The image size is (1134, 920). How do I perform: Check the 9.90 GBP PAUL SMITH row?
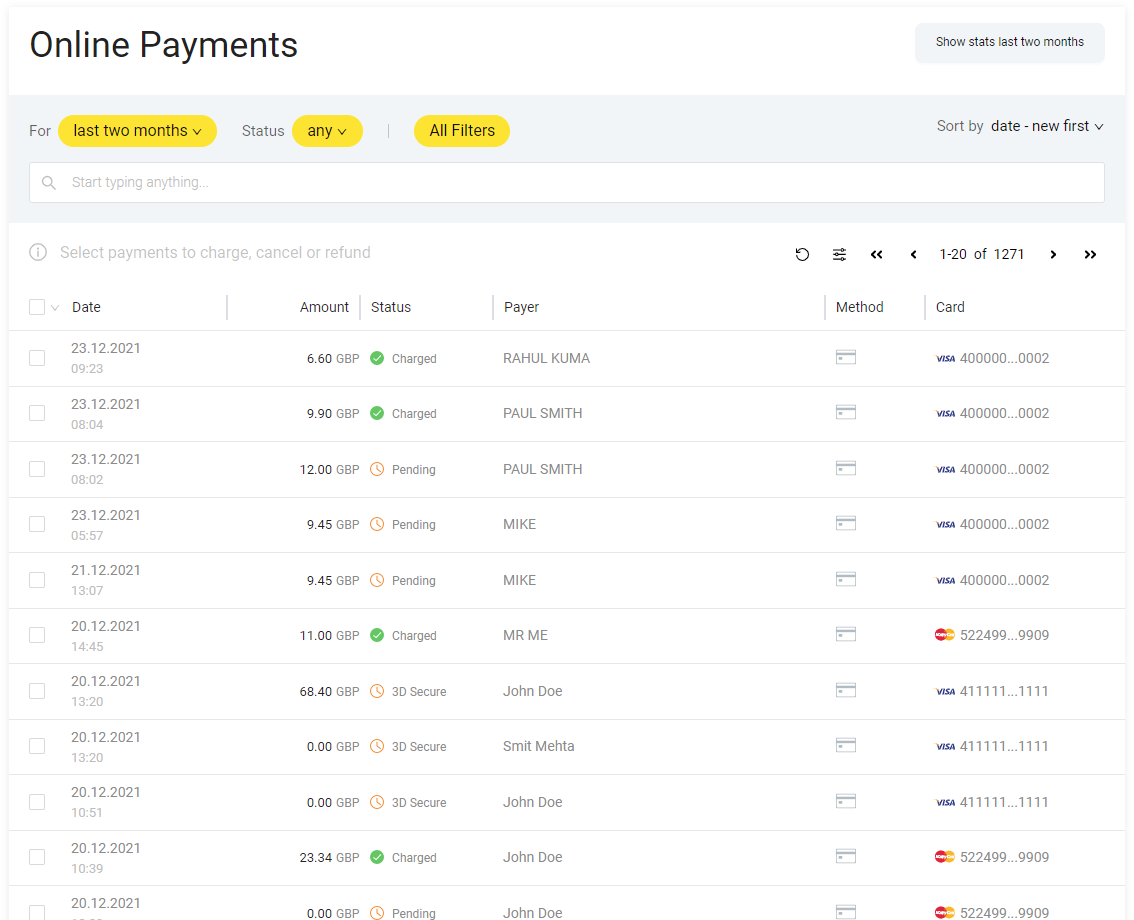37,413
